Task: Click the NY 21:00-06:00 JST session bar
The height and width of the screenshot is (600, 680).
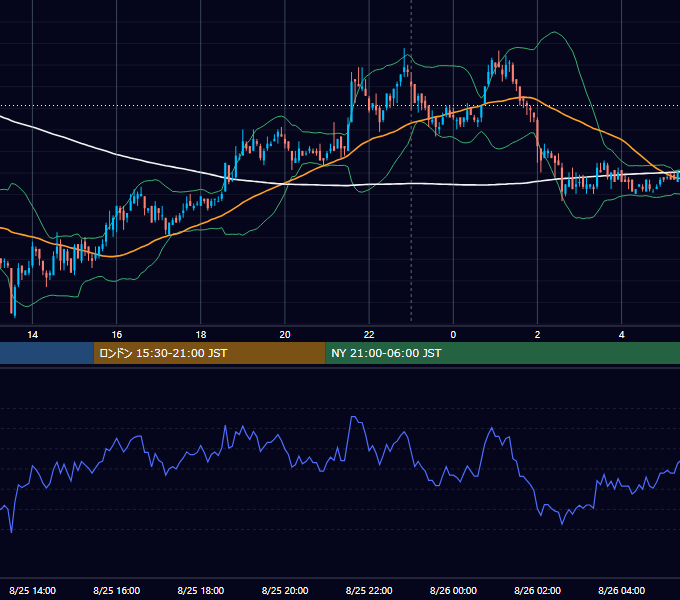Action: pos(503,353)
